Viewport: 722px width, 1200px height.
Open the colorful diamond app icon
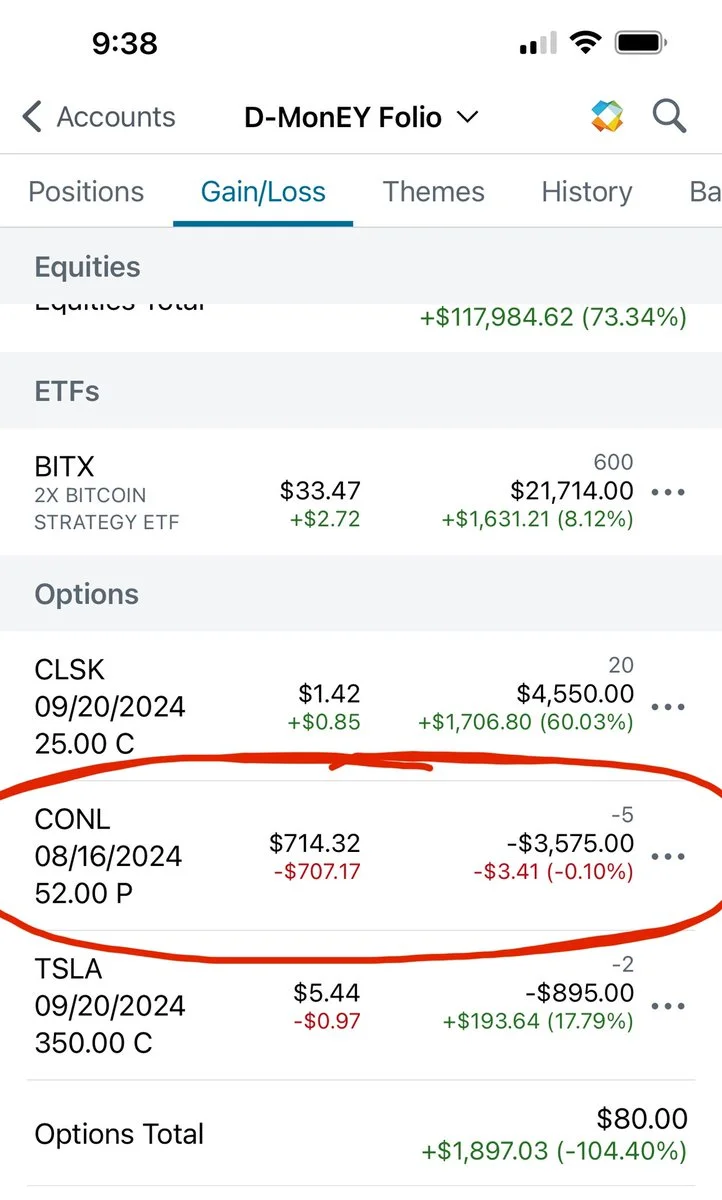pos(607,116)
